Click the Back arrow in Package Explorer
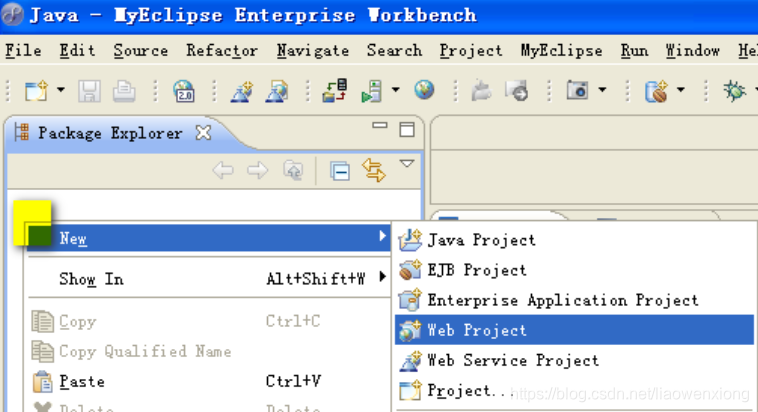Viewport: 758px width, 412px height. click(x=223, y=170)
